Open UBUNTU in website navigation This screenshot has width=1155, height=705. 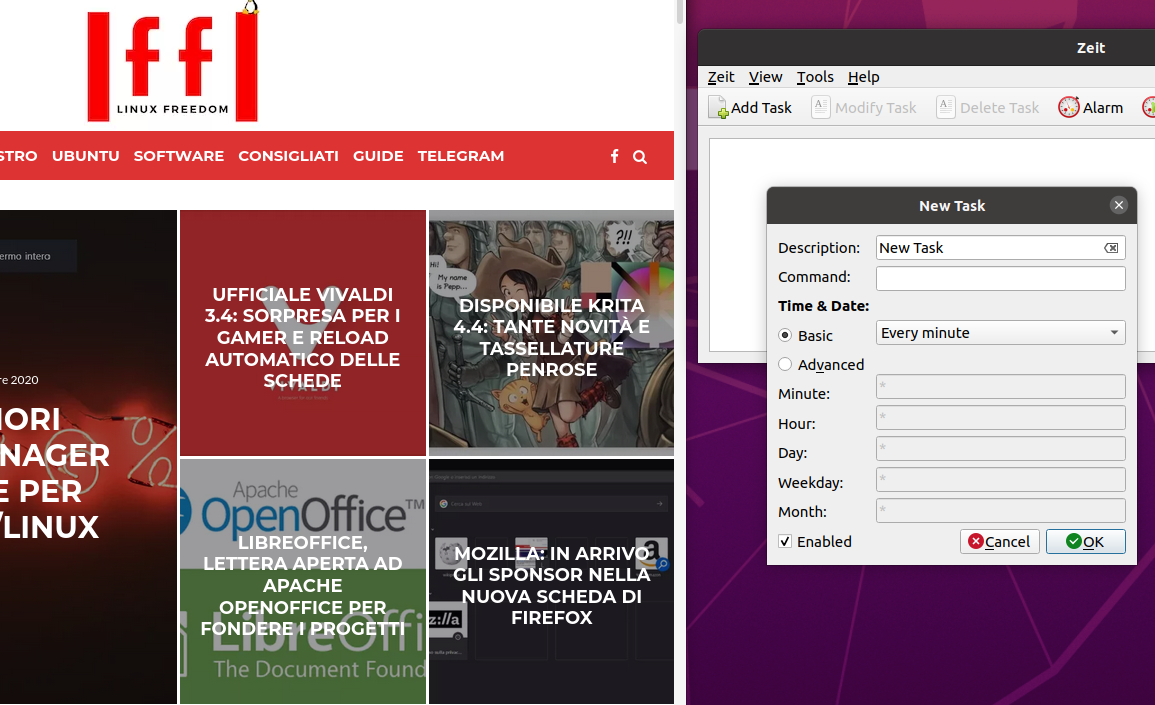tap(85, 156)
